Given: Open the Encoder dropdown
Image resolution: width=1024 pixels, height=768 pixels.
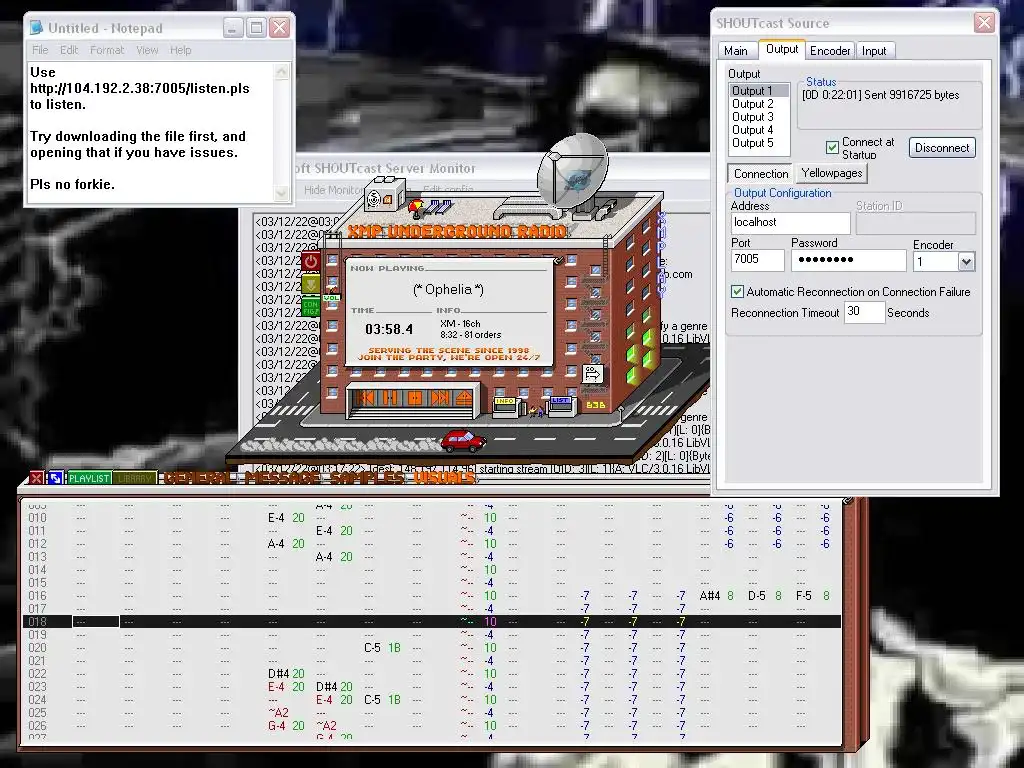Looking at the screenshot, I should point(966,262).
